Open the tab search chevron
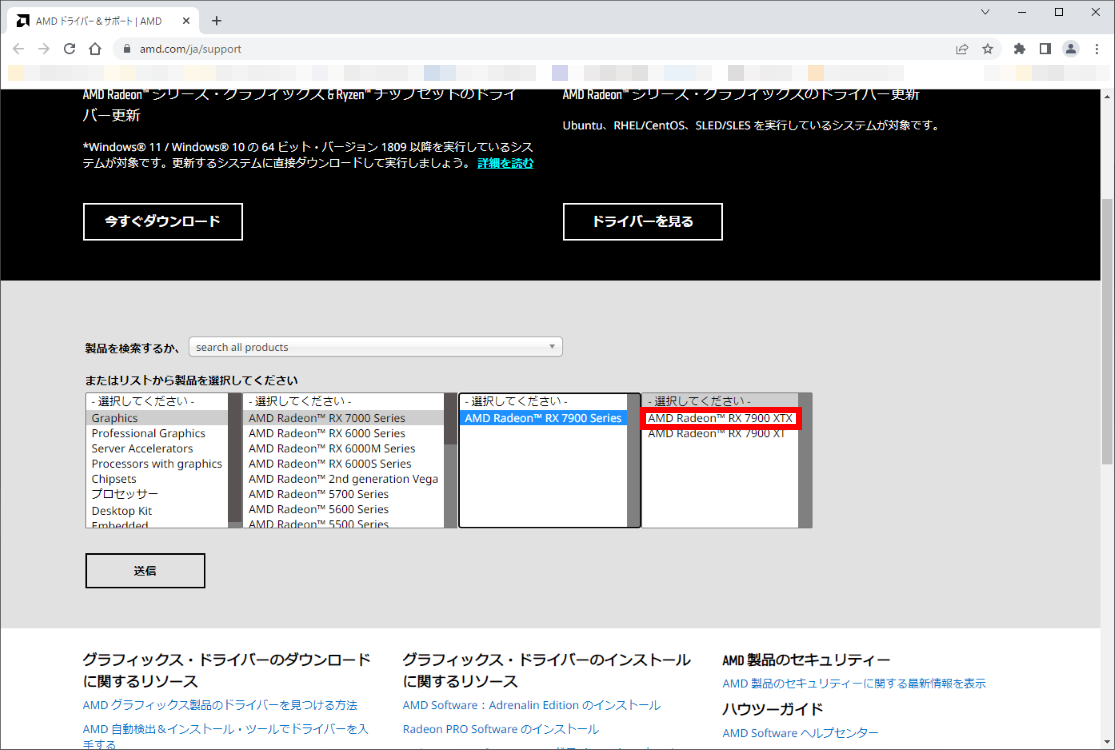Image resolution: width=1115 pixels, height=750 pixels. click(985, 12)
